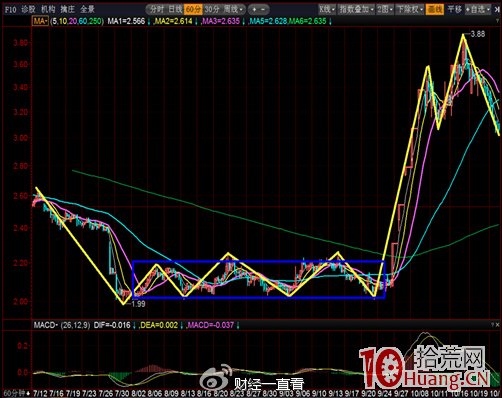Select the 30分 timeframe tab
Image resolution: width=502 pixels, height=398 pixels.
pyautogui.click(x=212, y=9)
